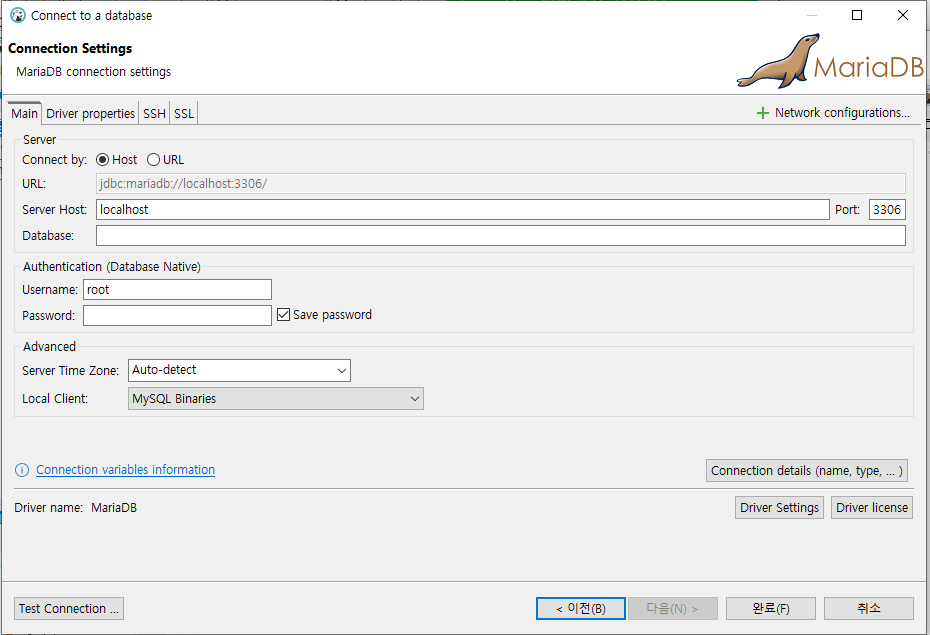Click the "Authentication (Database Native)" group label
Image resolution: width=930 pixels, height=635 pixels.
coord(112,267)
